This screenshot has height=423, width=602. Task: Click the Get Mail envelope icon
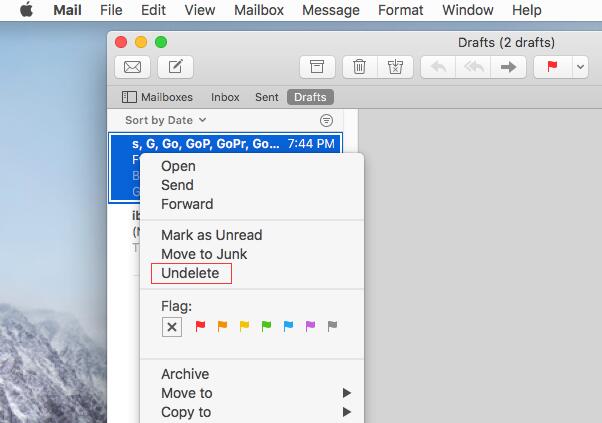[131, 67]
